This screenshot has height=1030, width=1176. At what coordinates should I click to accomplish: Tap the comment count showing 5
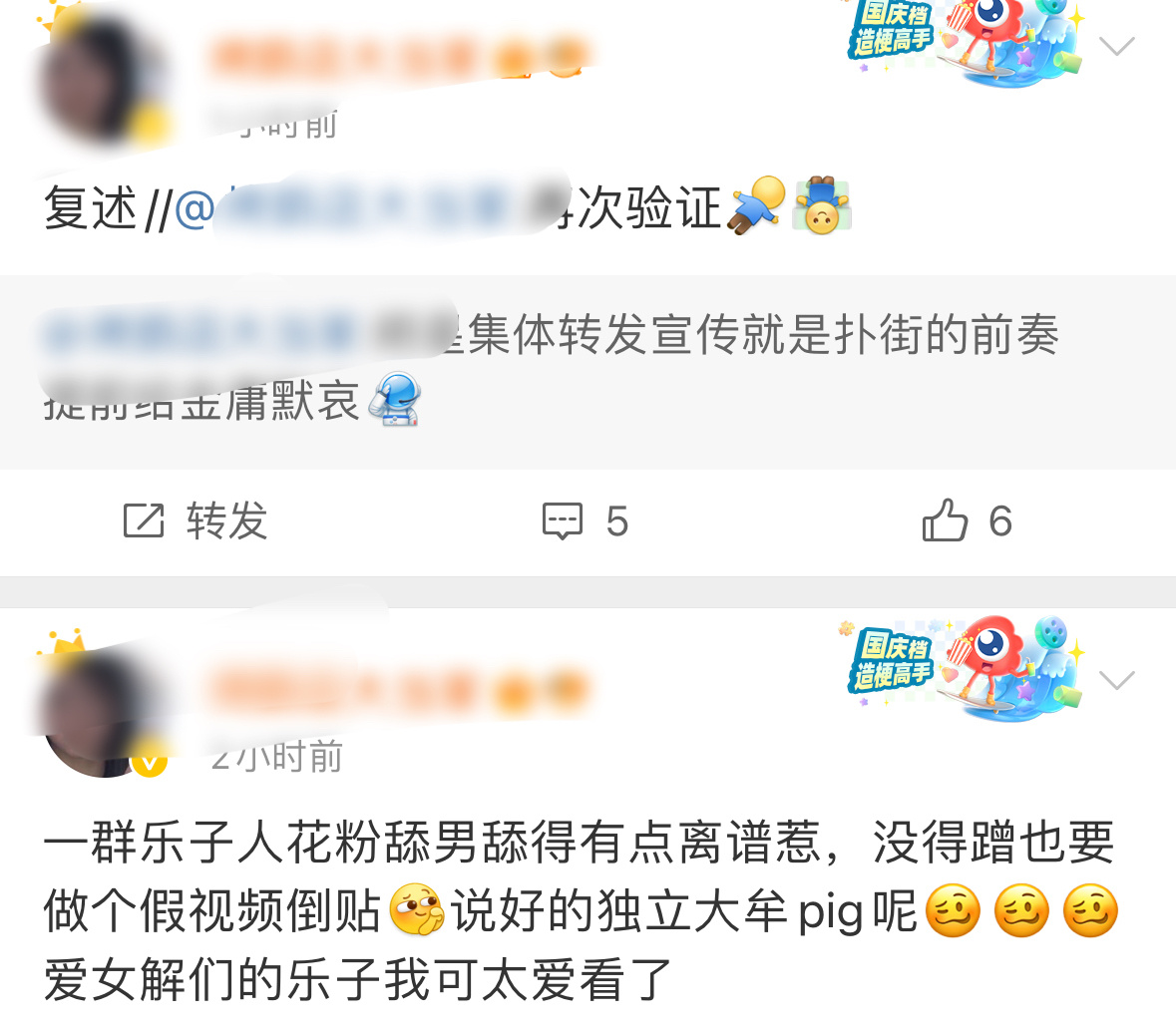[x=616, y=521]
